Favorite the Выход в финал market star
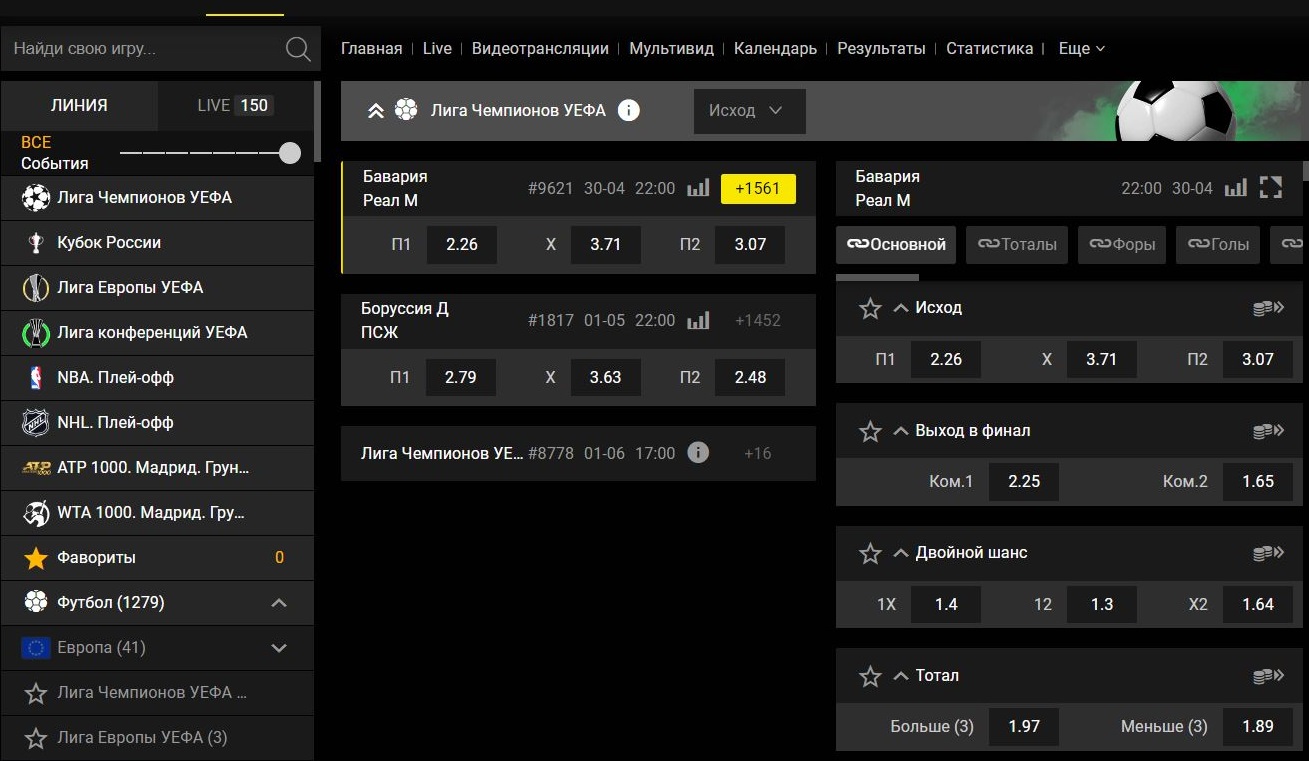Viewport: 1309px width, 761px height. (x=870, y=431)
